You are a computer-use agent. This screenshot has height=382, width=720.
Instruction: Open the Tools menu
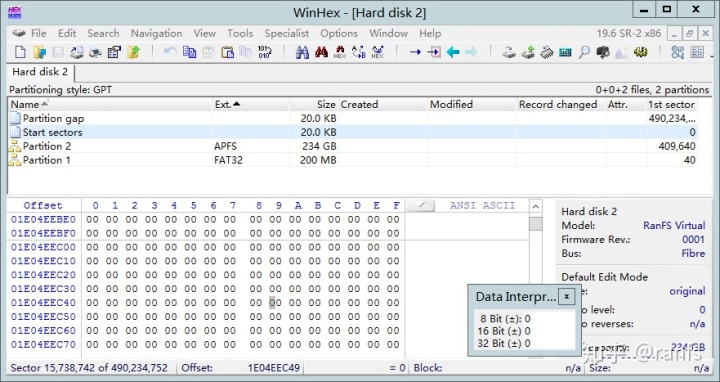pos(240,33)
